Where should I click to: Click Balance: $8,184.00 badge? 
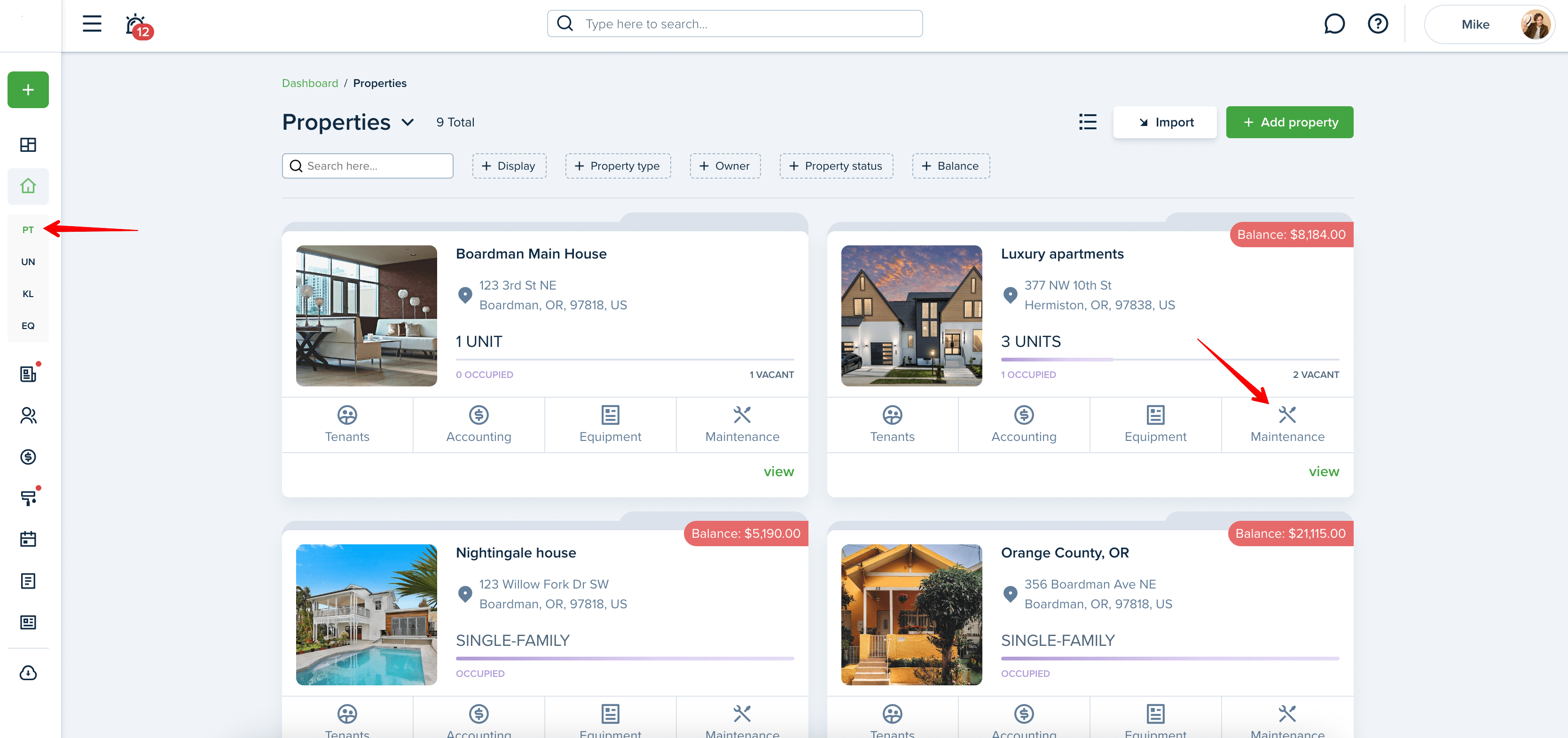pos(1291,235)
